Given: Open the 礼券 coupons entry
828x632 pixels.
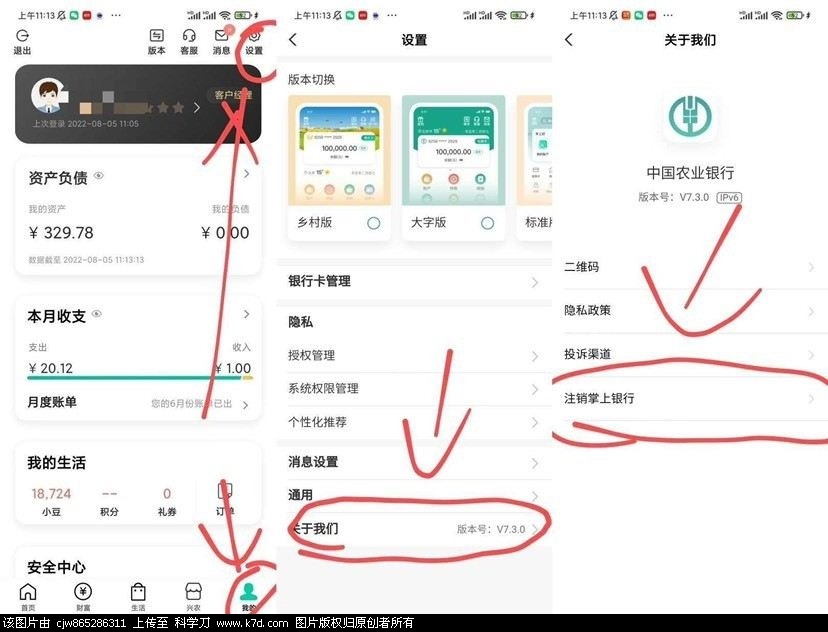Looking at the screenshot, I should tap(167, 501).
